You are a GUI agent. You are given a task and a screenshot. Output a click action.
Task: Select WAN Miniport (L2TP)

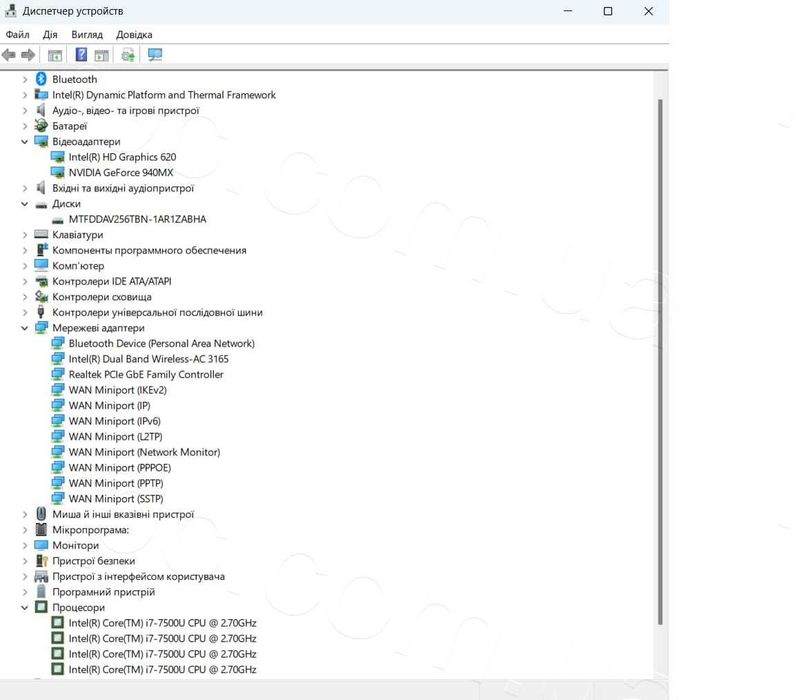[x=116, y=436]
